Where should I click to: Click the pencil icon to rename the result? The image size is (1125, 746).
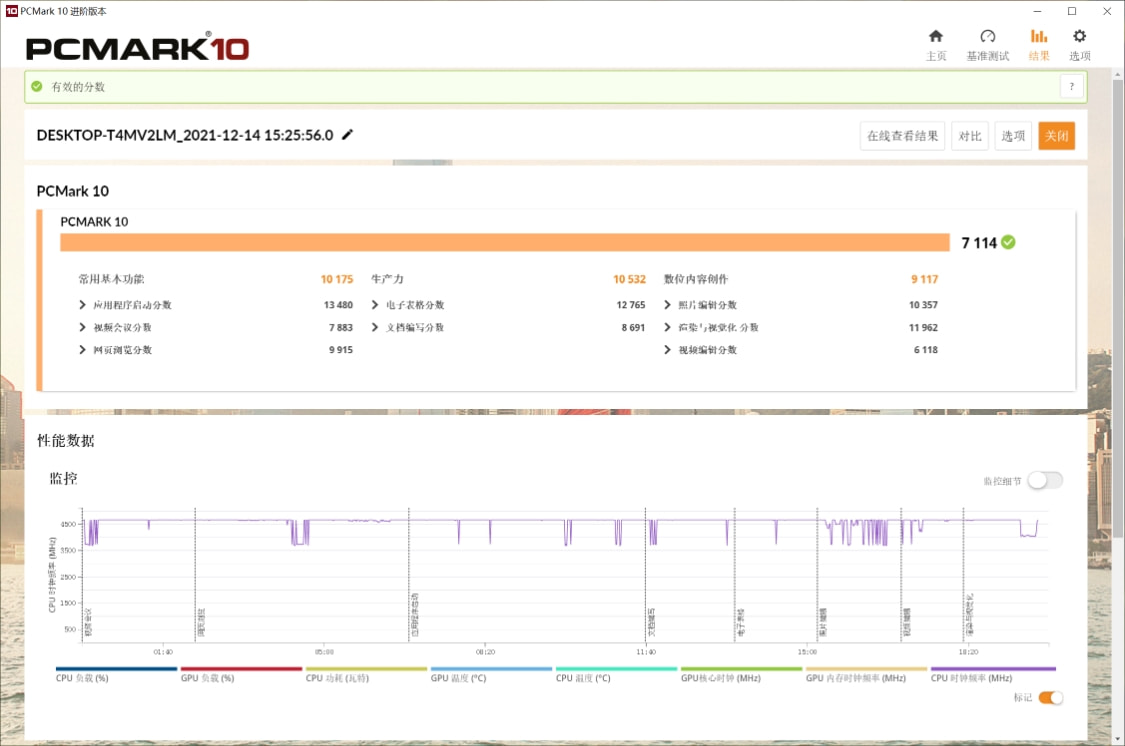(x=346, y=134)
